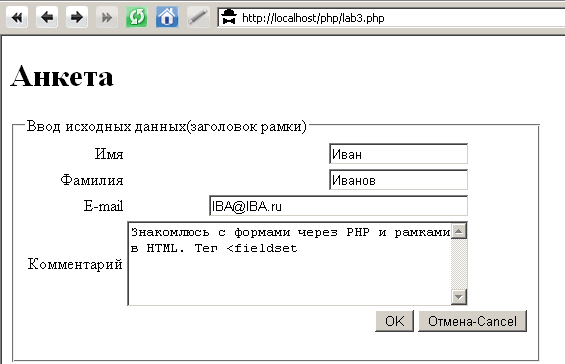Image resolution: width=565 pixels, height=364 pixels.
Task: Click the Отмена-Cancel button
Action: click(472, 321)
